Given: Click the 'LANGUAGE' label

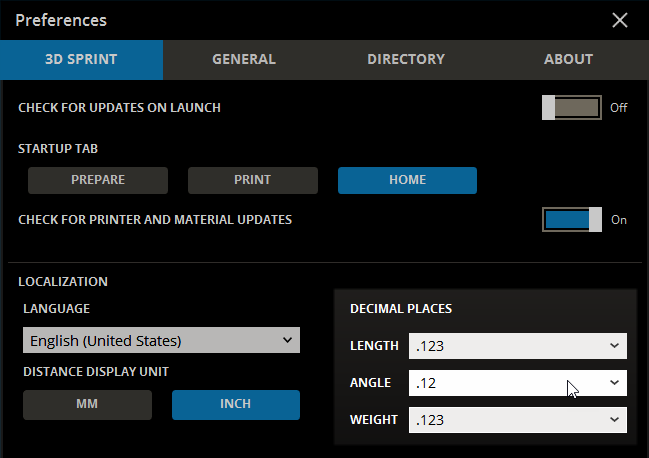Looking at the screenshot, I should click(x=57, y=309).
